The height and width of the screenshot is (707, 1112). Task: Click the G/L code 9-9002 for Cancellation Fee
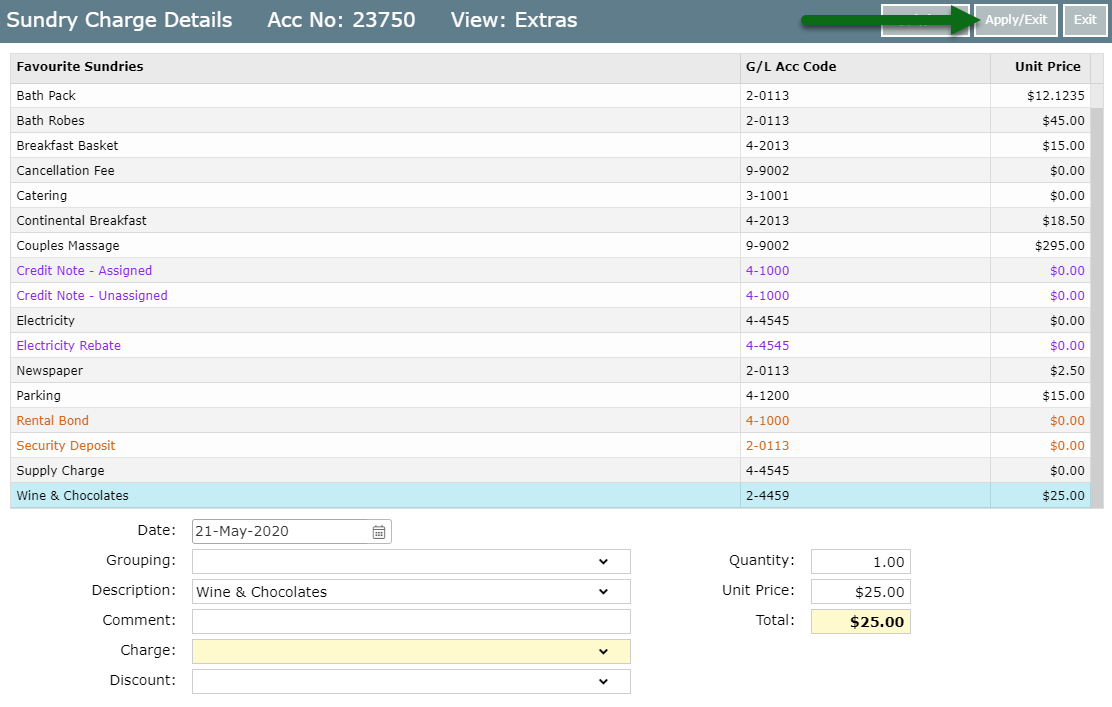coord(767,170)
